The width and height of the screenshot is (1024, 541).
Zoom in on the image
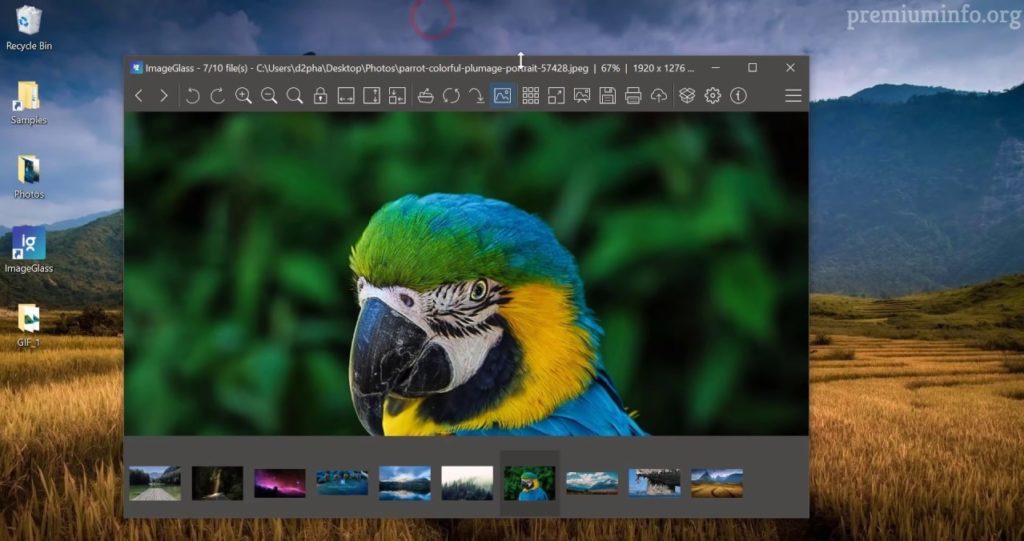tap(244, 96)
